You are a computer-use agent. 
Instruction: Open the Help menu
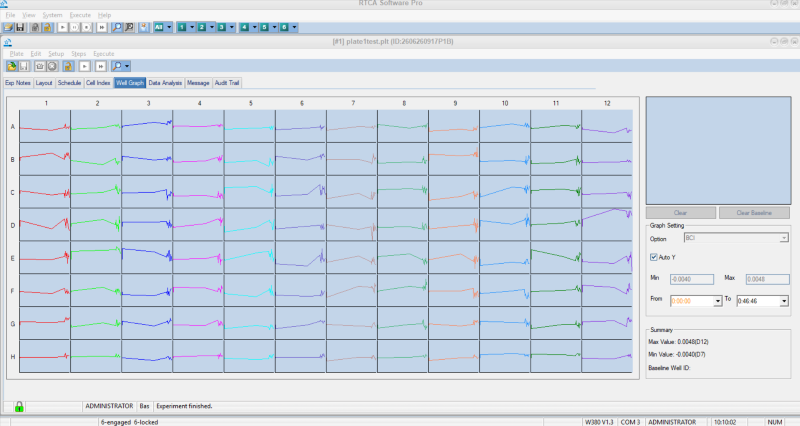coord(104,15)
